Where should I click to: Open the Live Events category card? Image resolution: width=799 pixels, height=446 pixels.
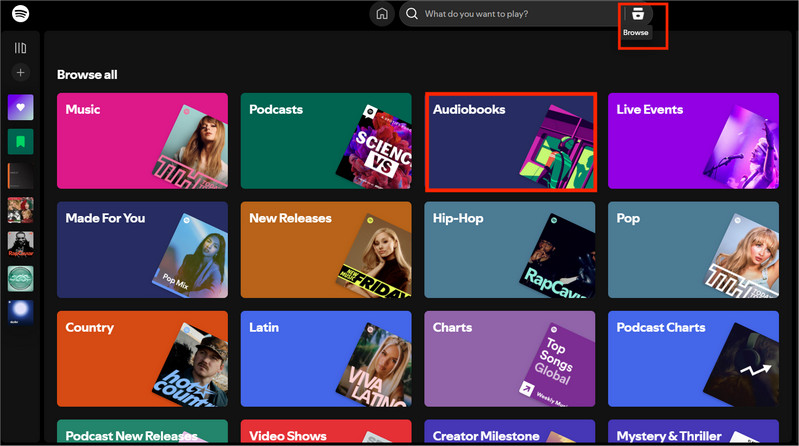point(693,141)
